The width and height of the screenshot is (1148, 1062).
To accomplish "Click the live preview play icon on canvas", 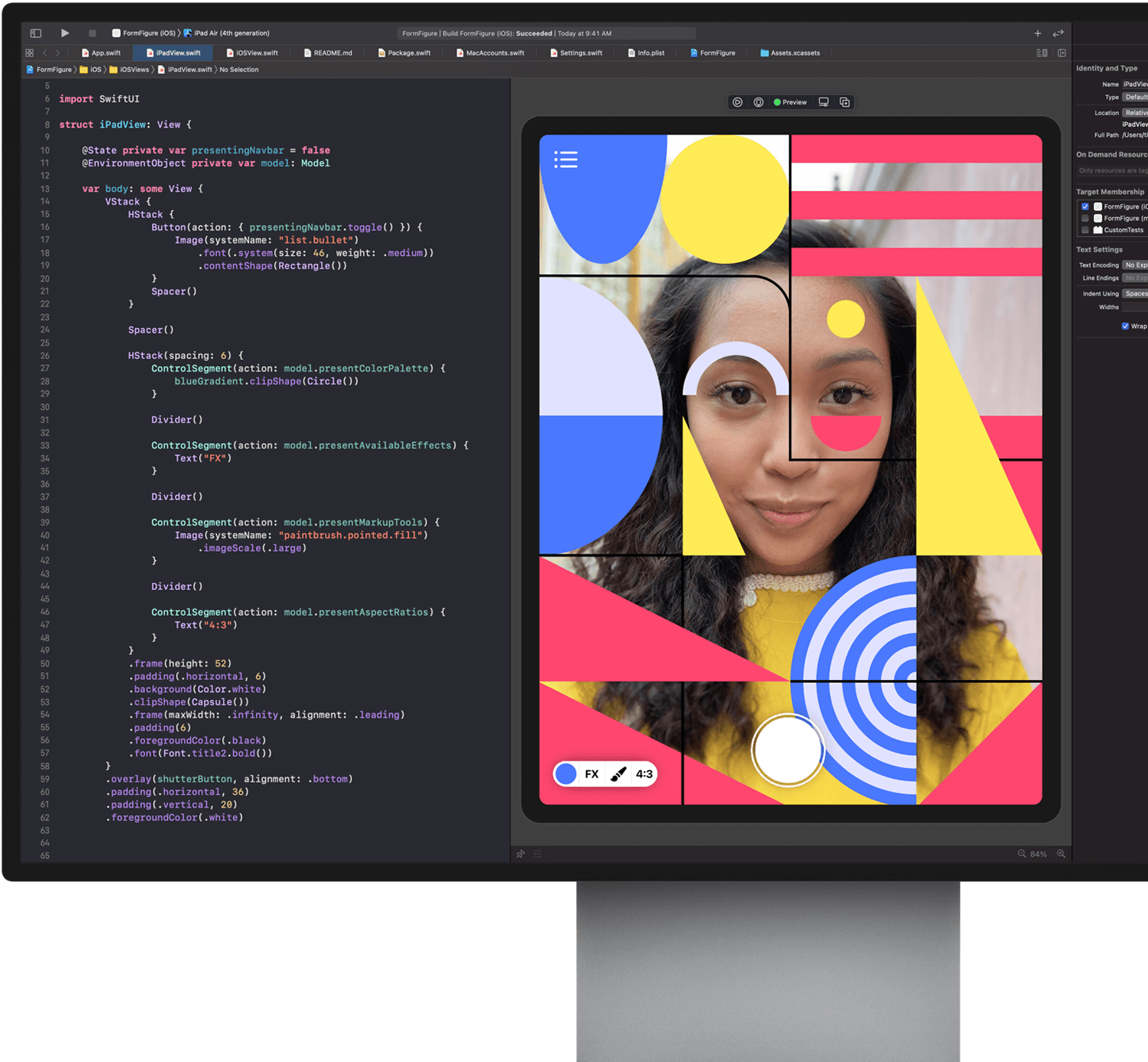I will point(737,102).
